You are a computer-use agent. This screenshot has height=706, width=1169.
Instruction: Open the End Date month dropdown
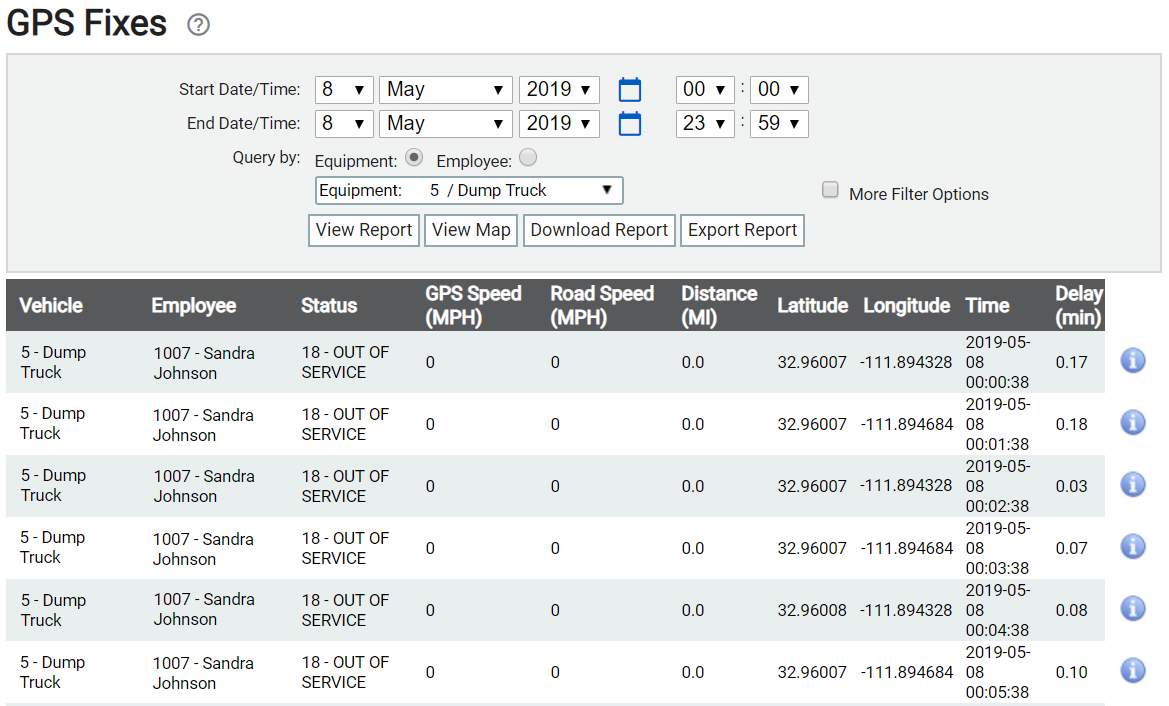(446, 124)
